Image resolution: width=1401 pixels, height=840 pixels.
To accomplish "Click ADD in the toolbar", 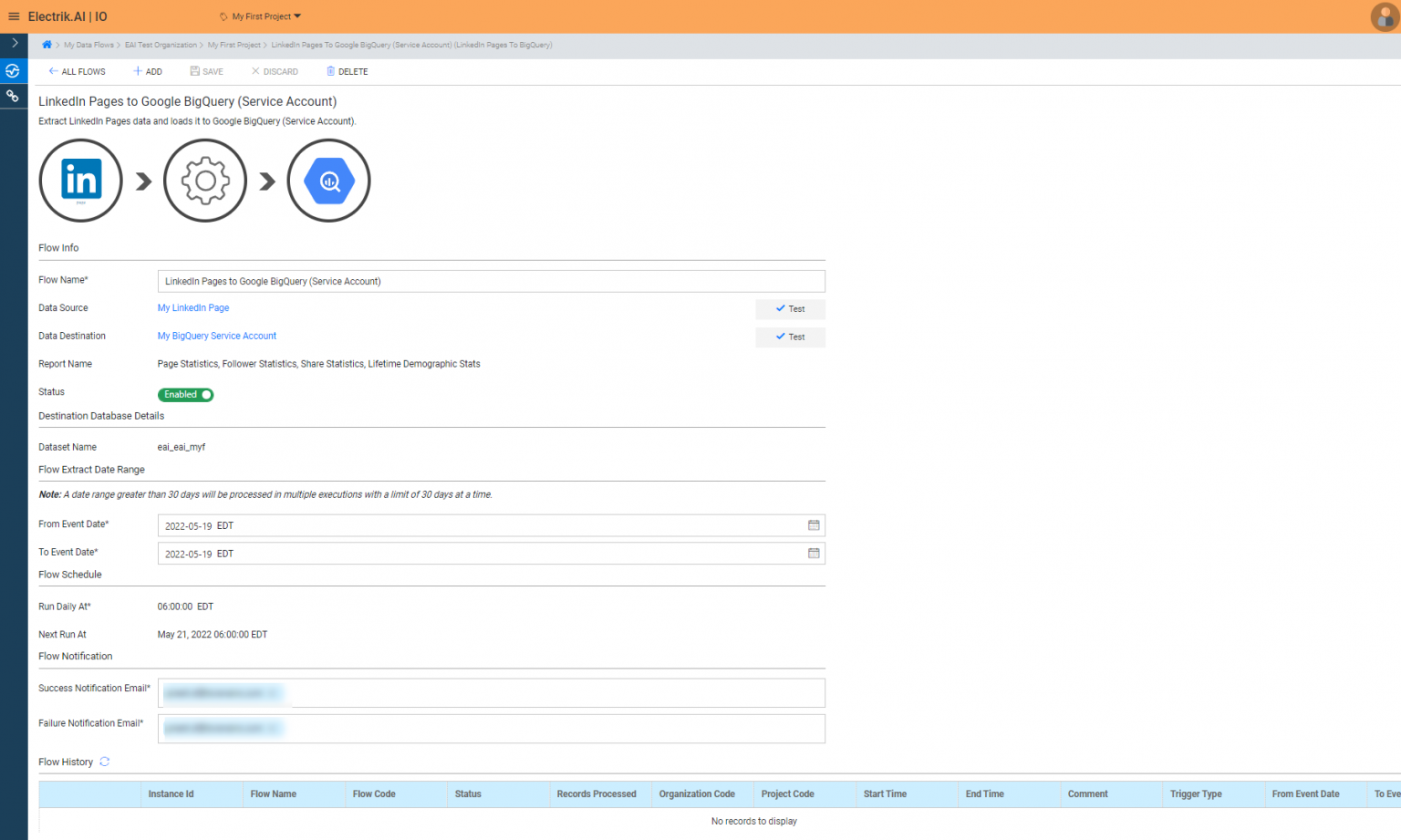I will click(147, 71).
